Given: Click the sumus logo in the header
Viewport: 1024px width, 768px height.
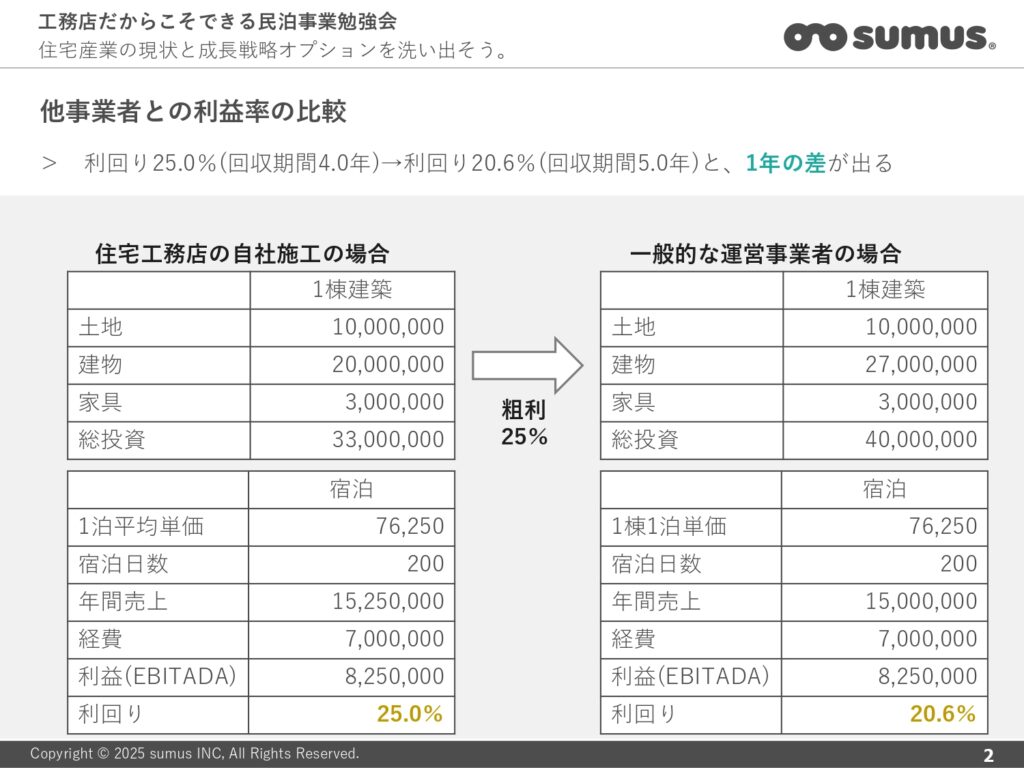Looking at the screenshot, I should click(x=889, y=37).
